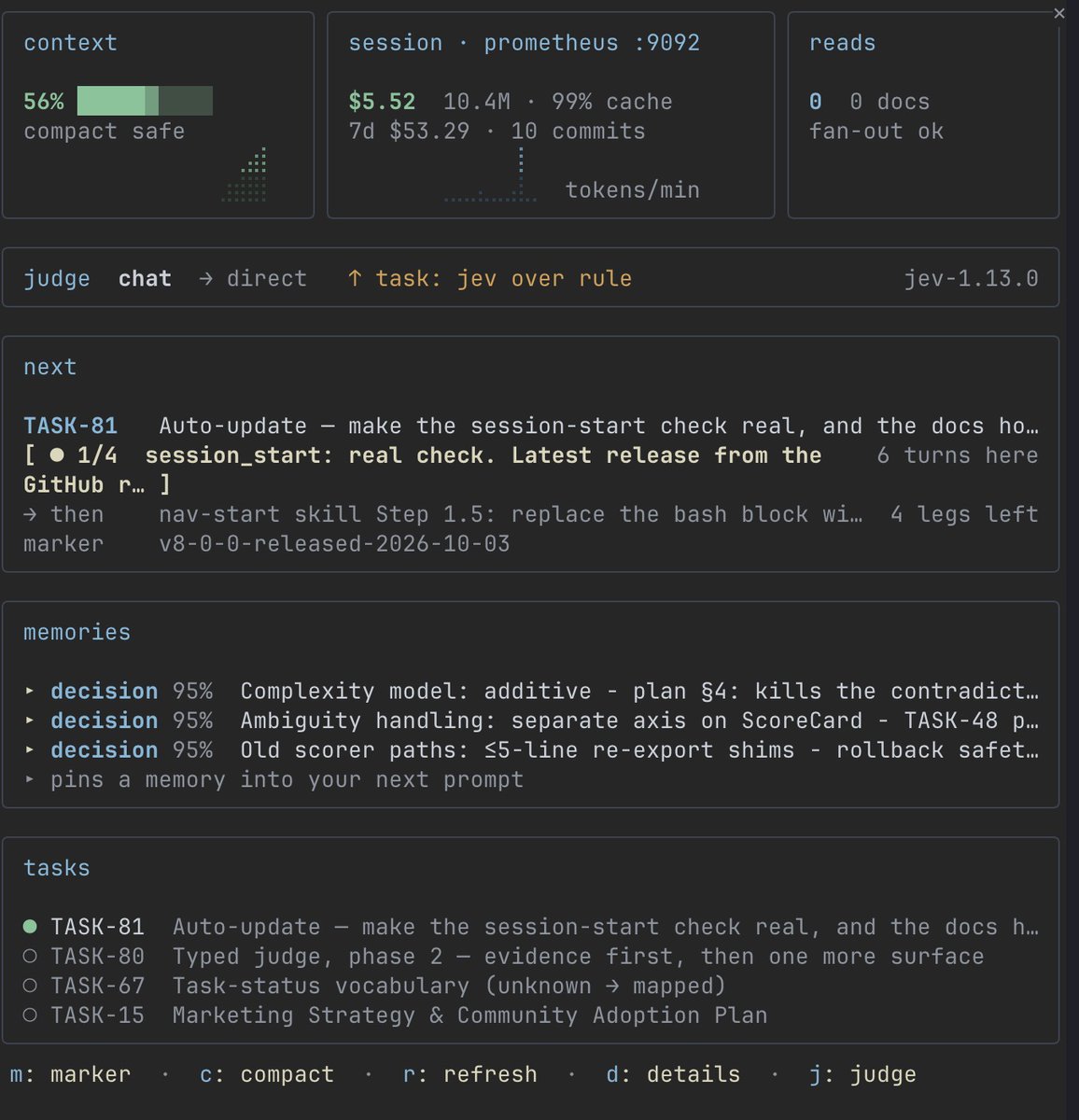The height and width of the screenshot is (1120, 1079).
Task: Click the 'nav-start skill Step 1.5' line
Action: click(x=511, y=515)
